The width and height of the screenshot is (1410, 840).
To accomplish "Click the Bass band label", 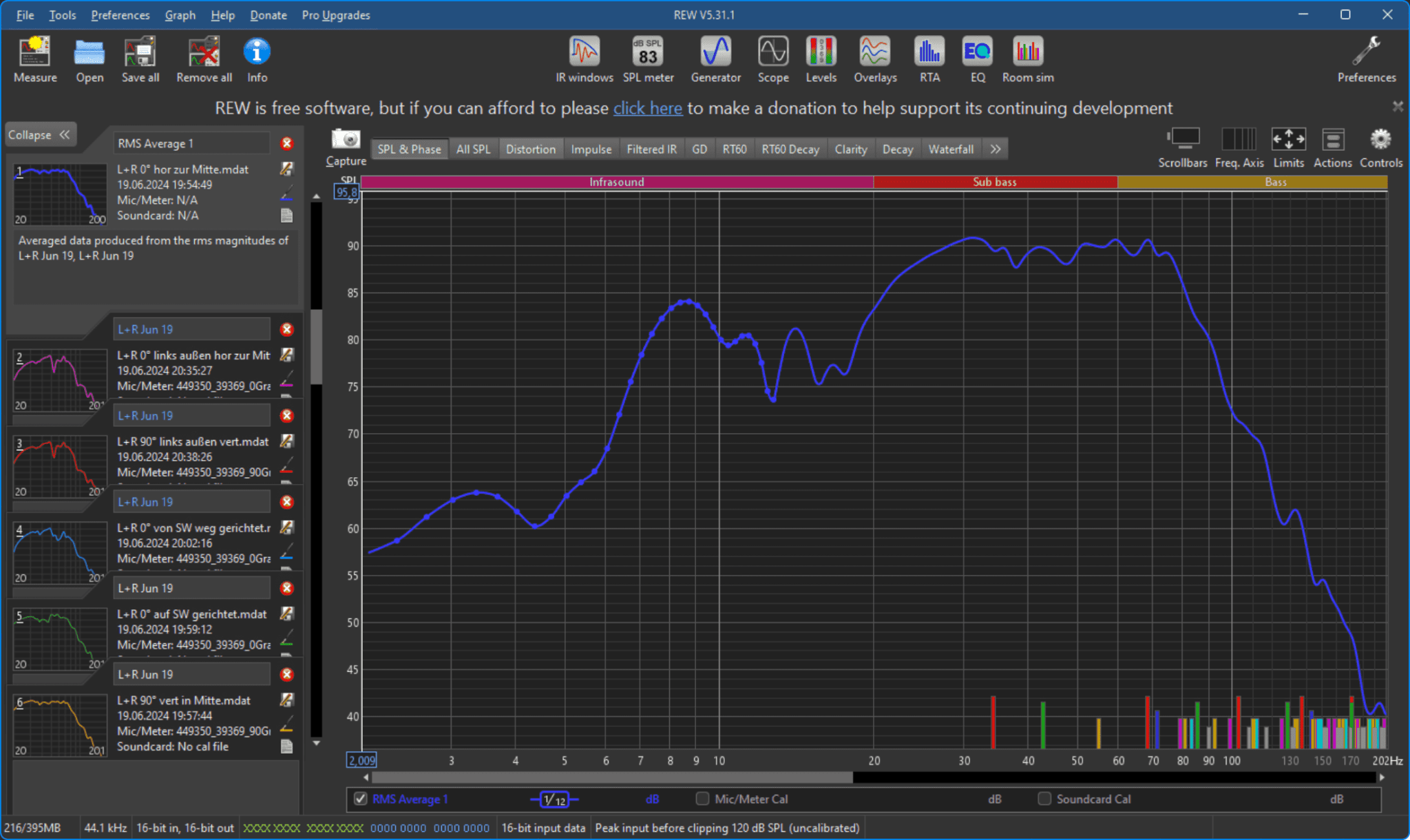I will [1275, 182].
